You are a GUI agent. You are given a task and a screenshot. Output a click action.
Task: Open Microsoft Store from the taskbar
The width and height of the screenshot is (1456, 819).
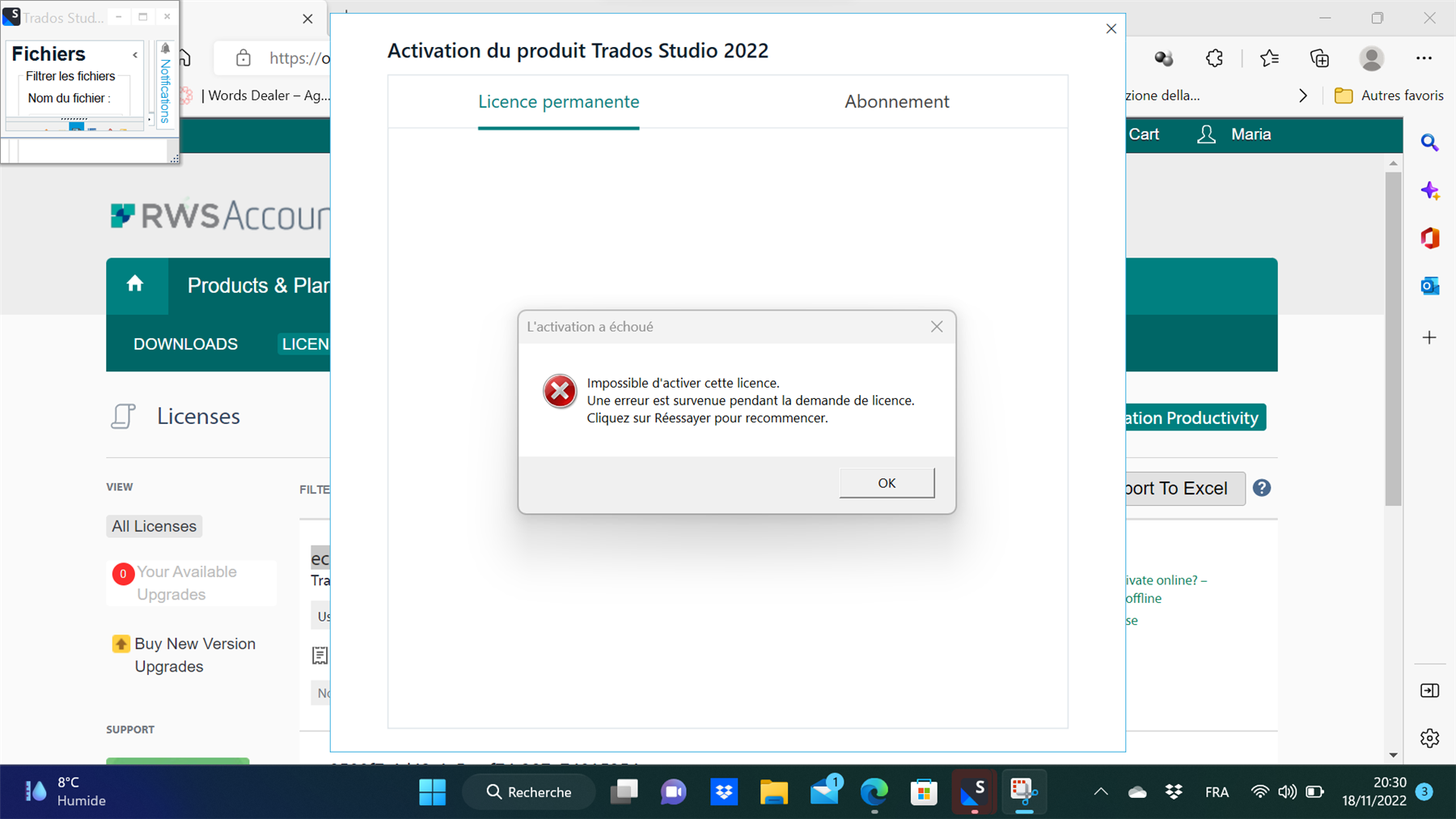(924, 791)
